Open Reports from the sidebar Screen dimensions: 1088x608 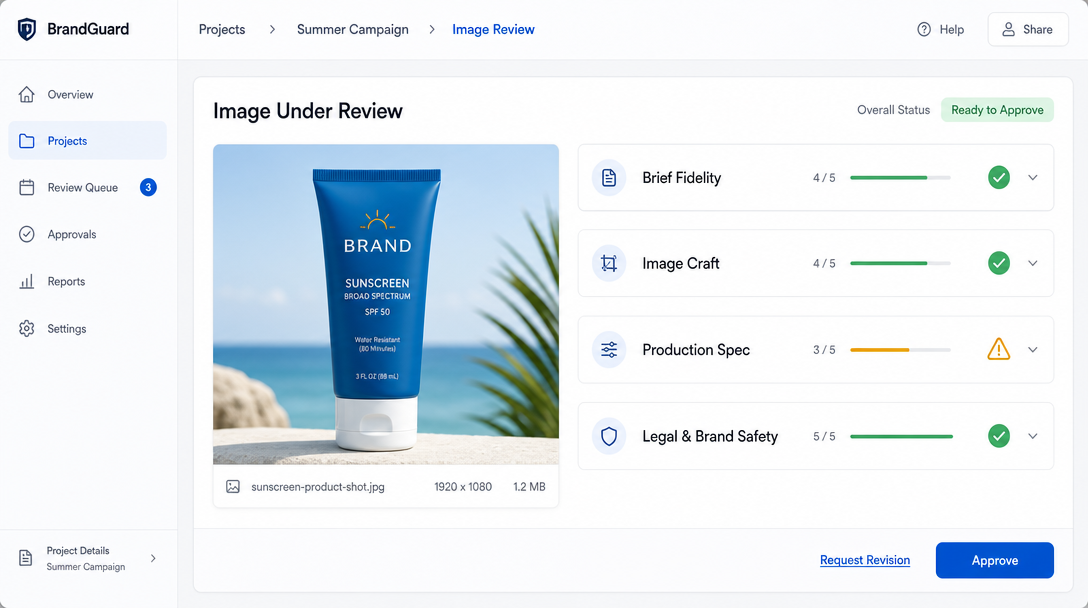click(87, 282)
